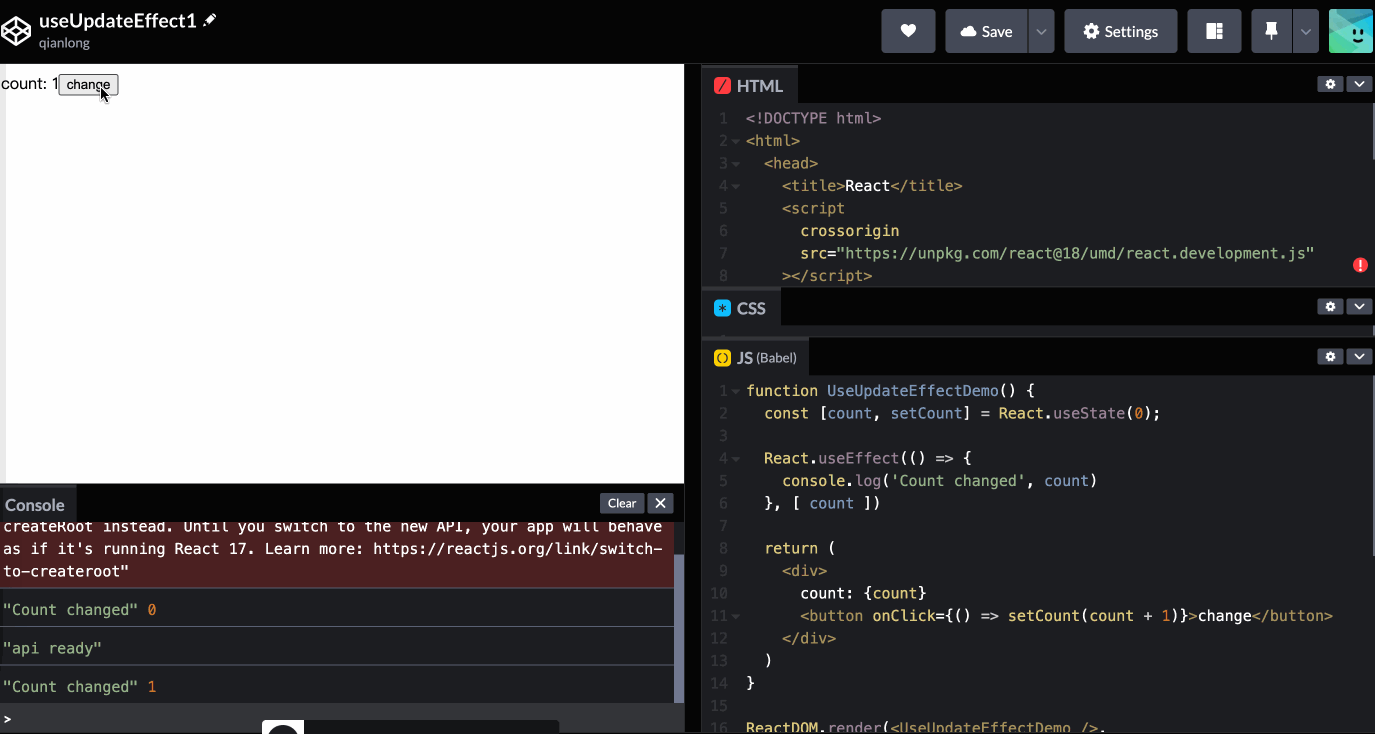Viewport: 1375px width, 734px height.
Task: Click the <!DOCTYPE html> line
Action: (813, 118)
